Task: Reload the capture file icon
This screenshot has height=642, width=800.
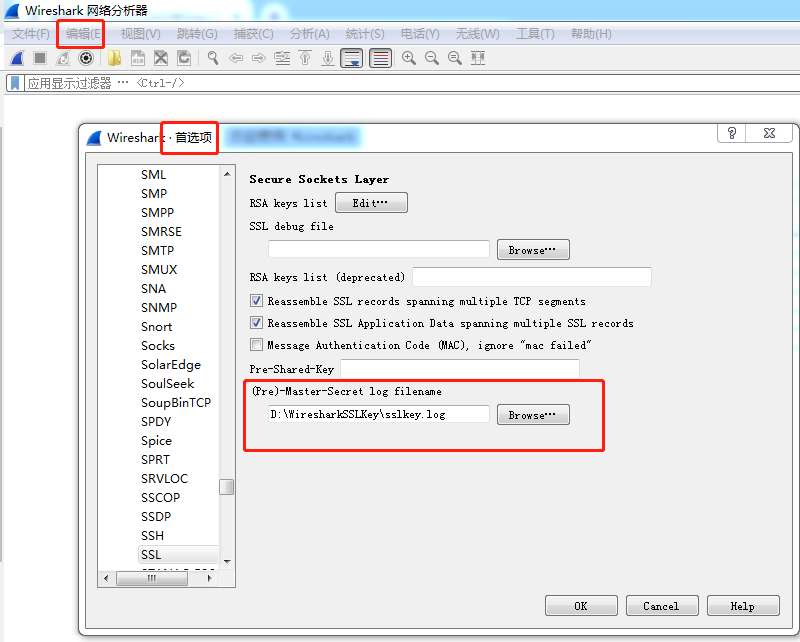Action: pos(184,58)
